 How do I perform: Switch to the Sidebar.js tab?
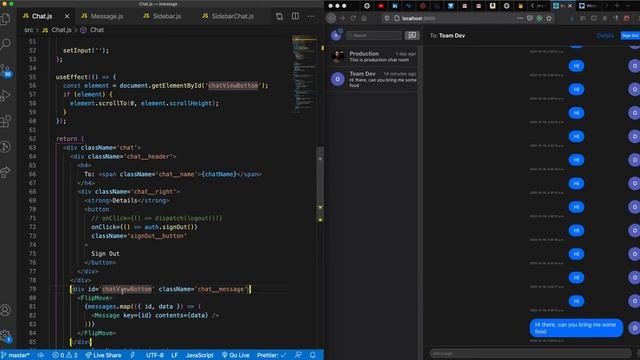click(167, 16)
